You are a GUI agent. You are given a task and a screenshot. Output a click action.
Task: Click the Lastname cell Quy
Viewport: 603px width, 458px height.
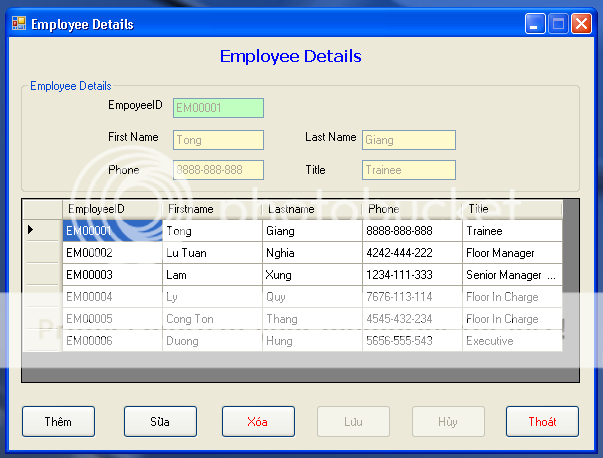(312, 296)
